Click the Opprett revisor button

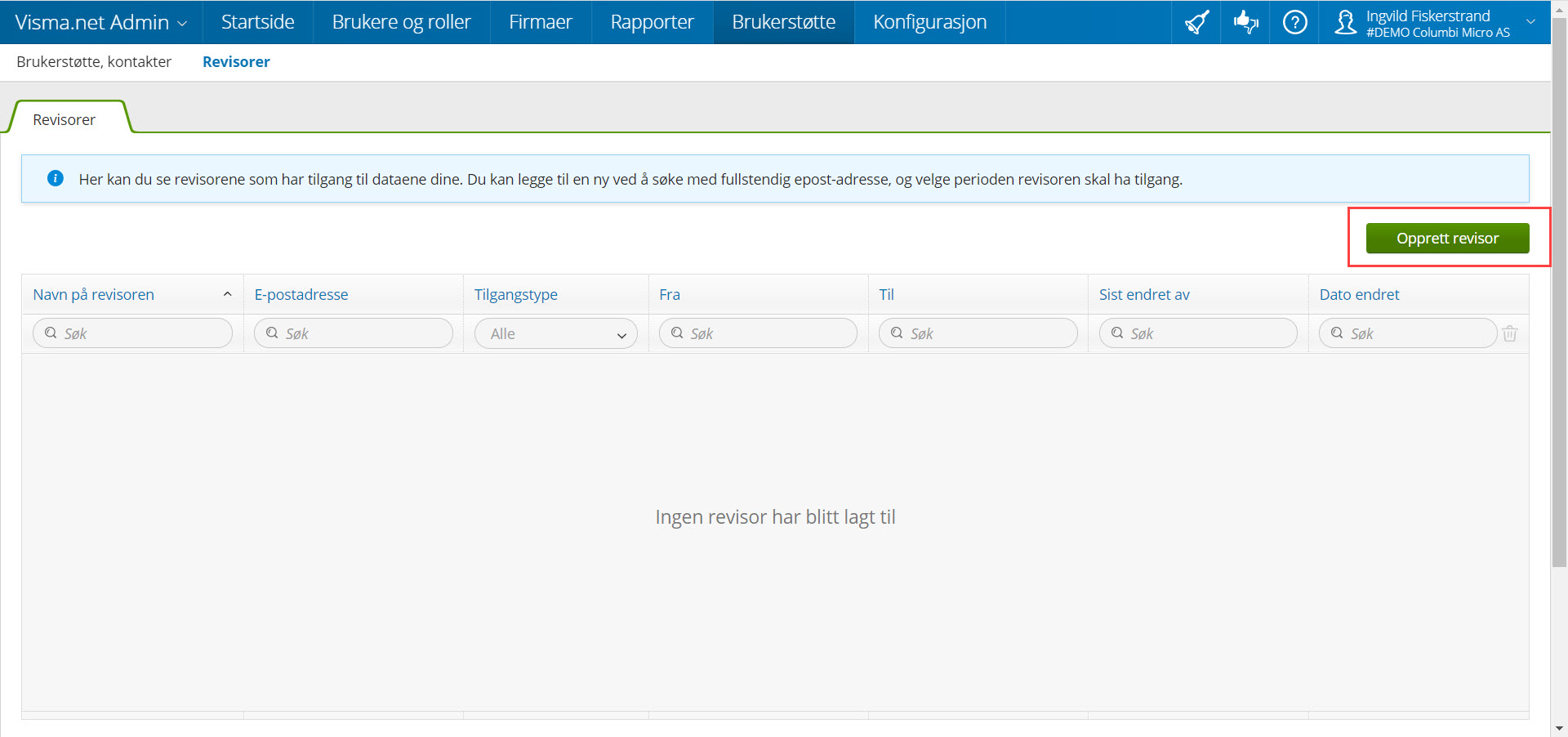tap(1447, 239)
